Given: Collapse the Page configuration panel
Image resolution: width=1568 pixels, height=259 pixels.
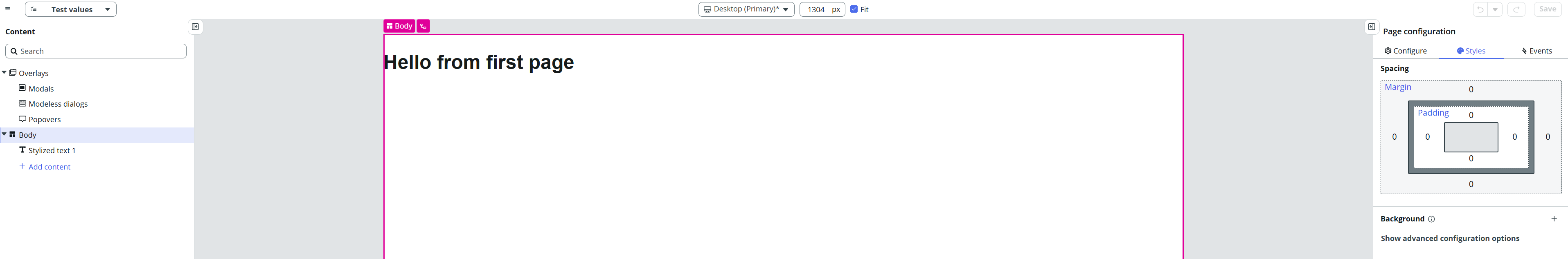Looking at the screenshot, I should click(x=1372, y=27).
